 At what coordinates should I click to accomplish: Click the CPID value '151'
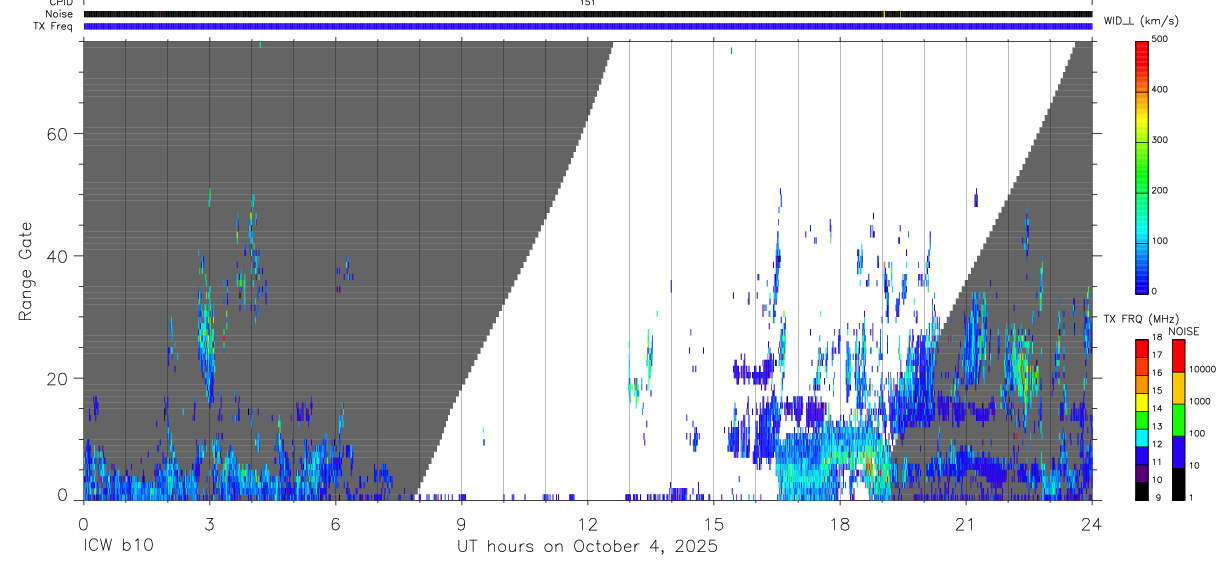587,3
